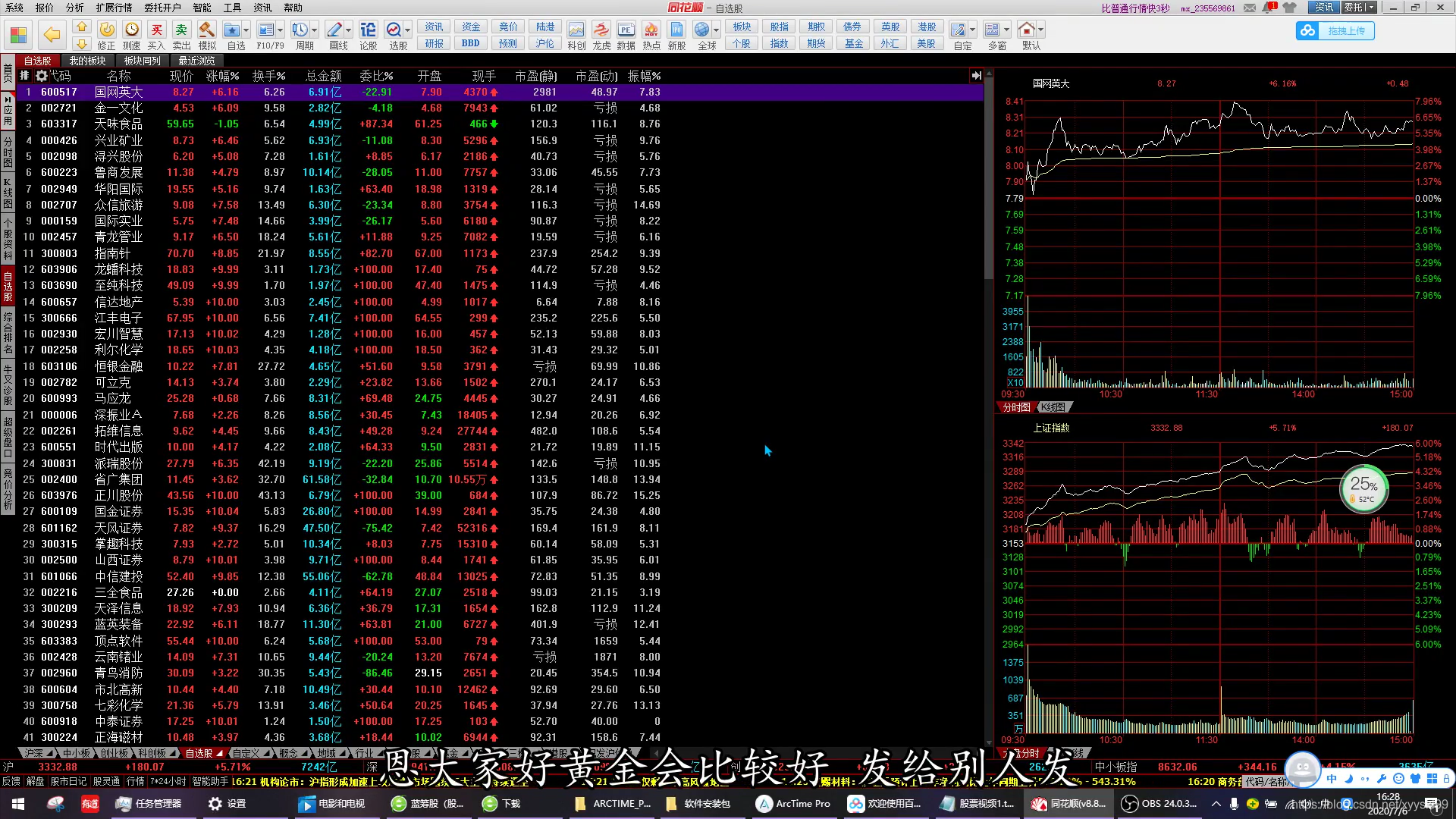This screenshot has width=1456, height=819.
Task: Click the 陆港 button
Action: click(545, 27)
